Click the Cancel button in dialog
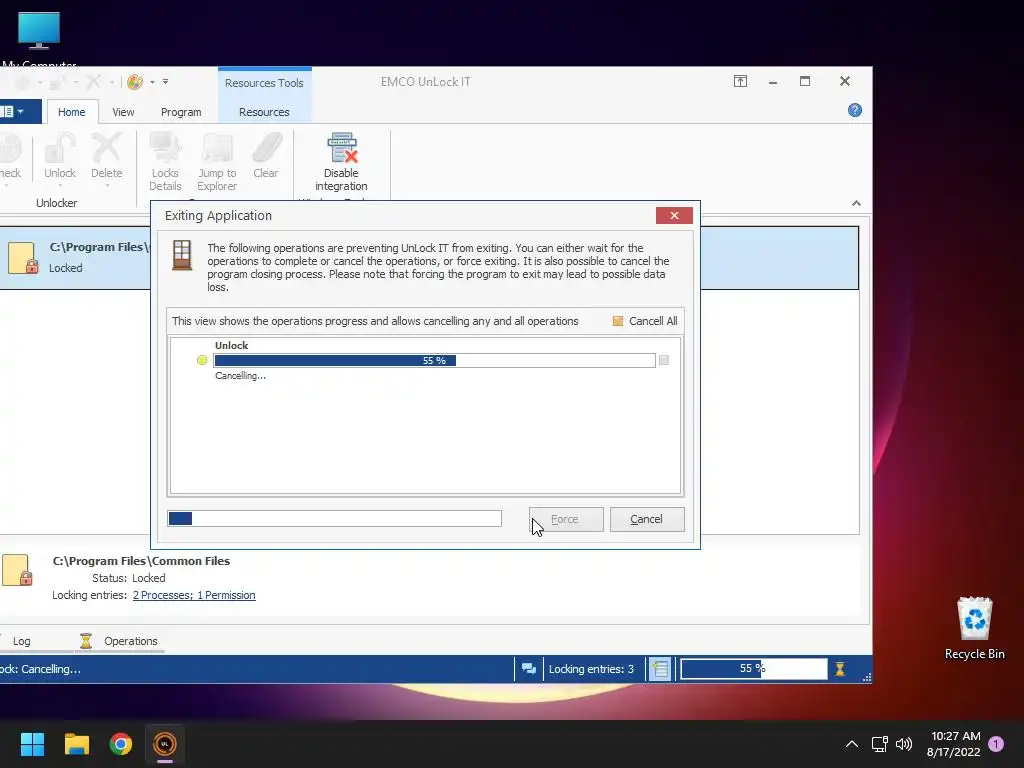The image size is (1024, 768). (x=647, y=519)
